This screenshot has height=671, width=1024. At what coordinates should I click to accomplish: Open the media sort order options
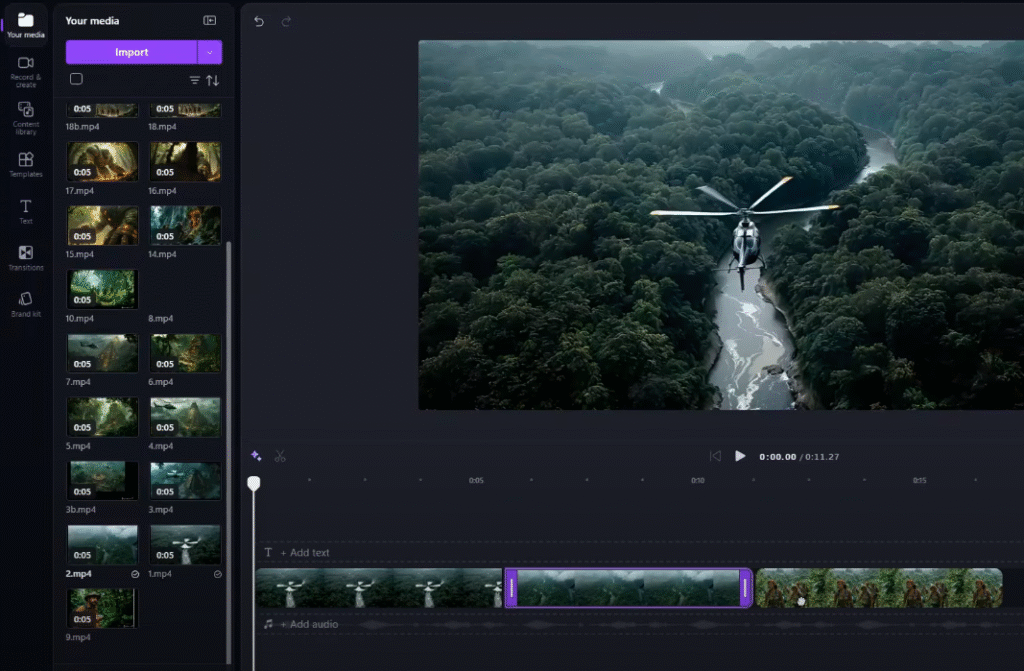coord(213,80)
